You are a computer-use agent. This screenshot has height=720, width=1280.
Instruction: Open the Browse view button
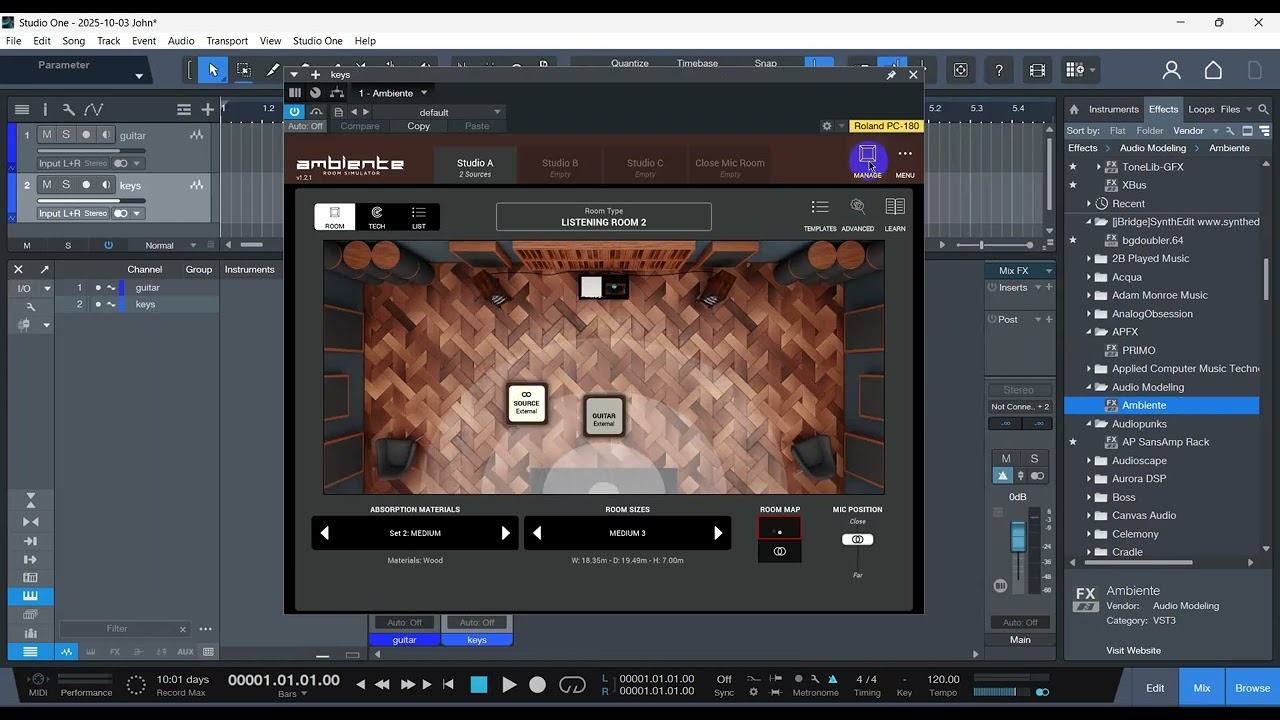click(1252, 688)
